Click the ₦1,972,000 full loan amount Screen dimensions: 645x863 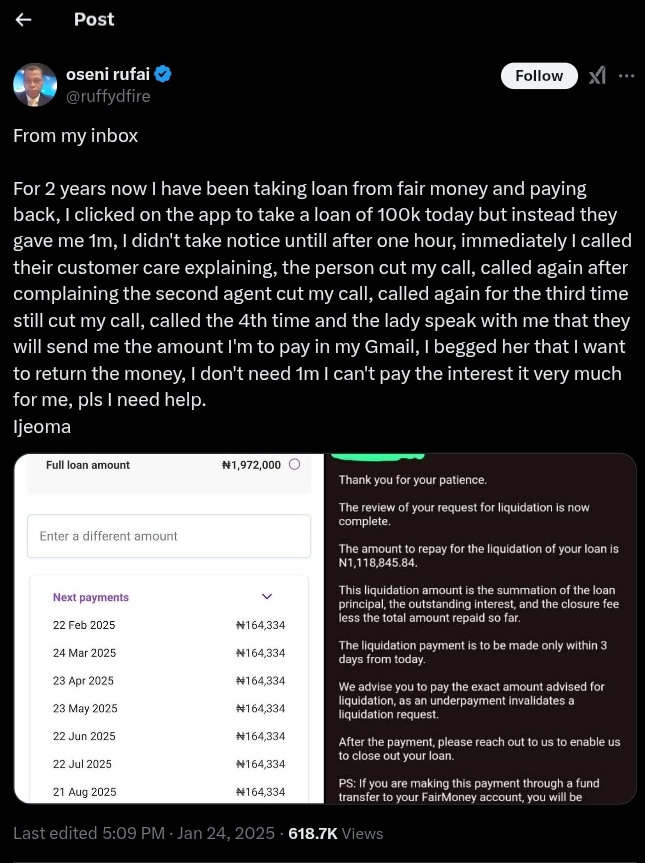[250, 465]
